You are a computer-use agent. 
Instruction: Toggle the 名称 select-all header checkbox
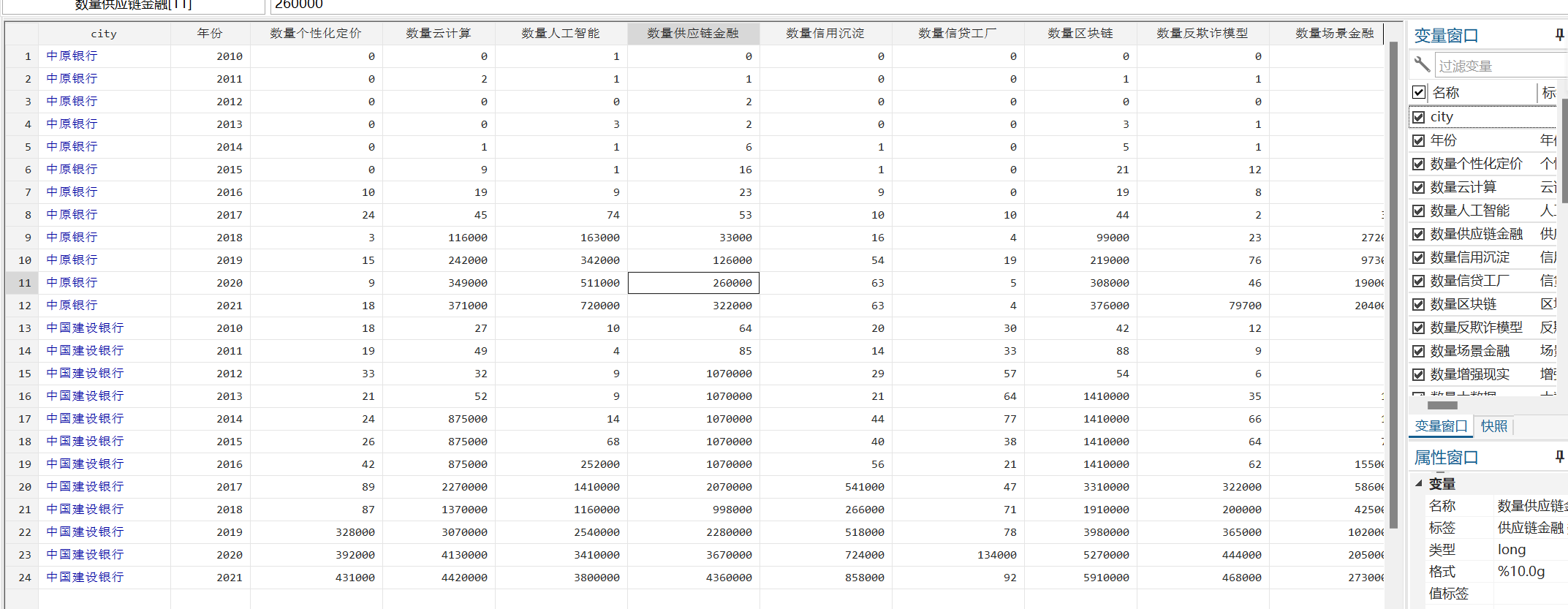tap(1419, 92)
